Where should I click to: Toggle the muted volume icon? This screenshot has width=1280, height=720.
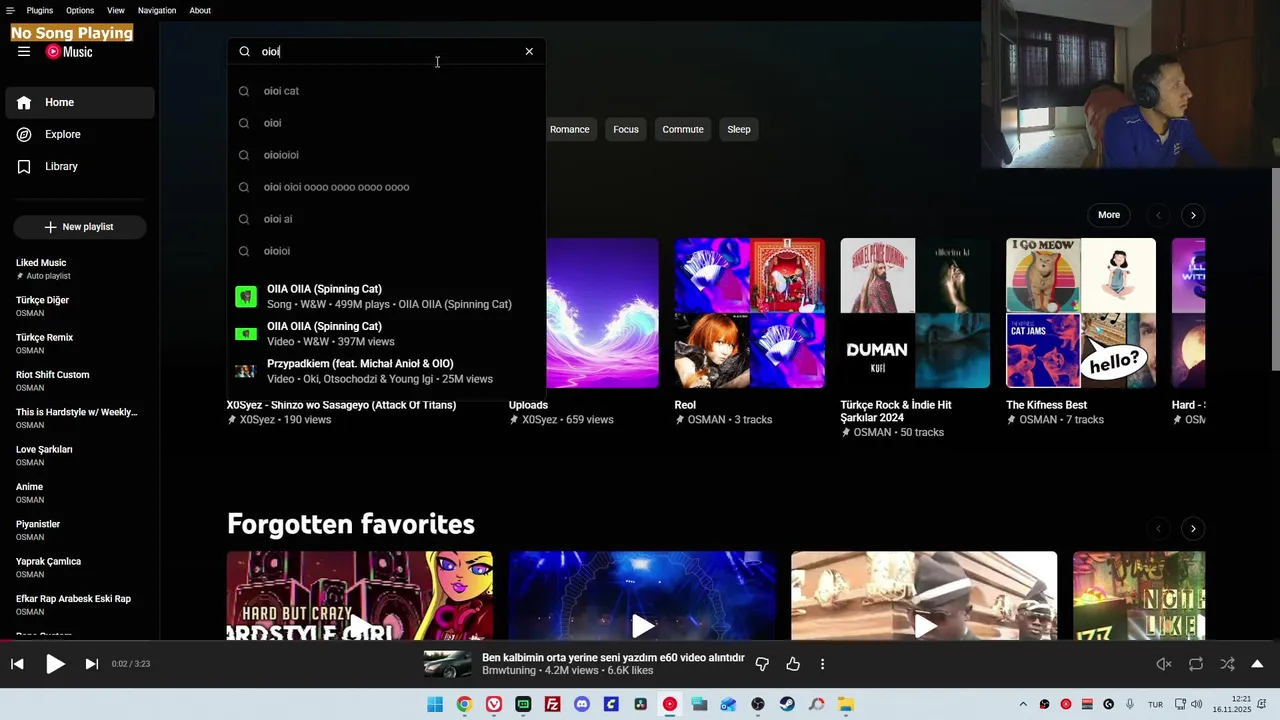pyautogui.click(x=1164, y=664)
